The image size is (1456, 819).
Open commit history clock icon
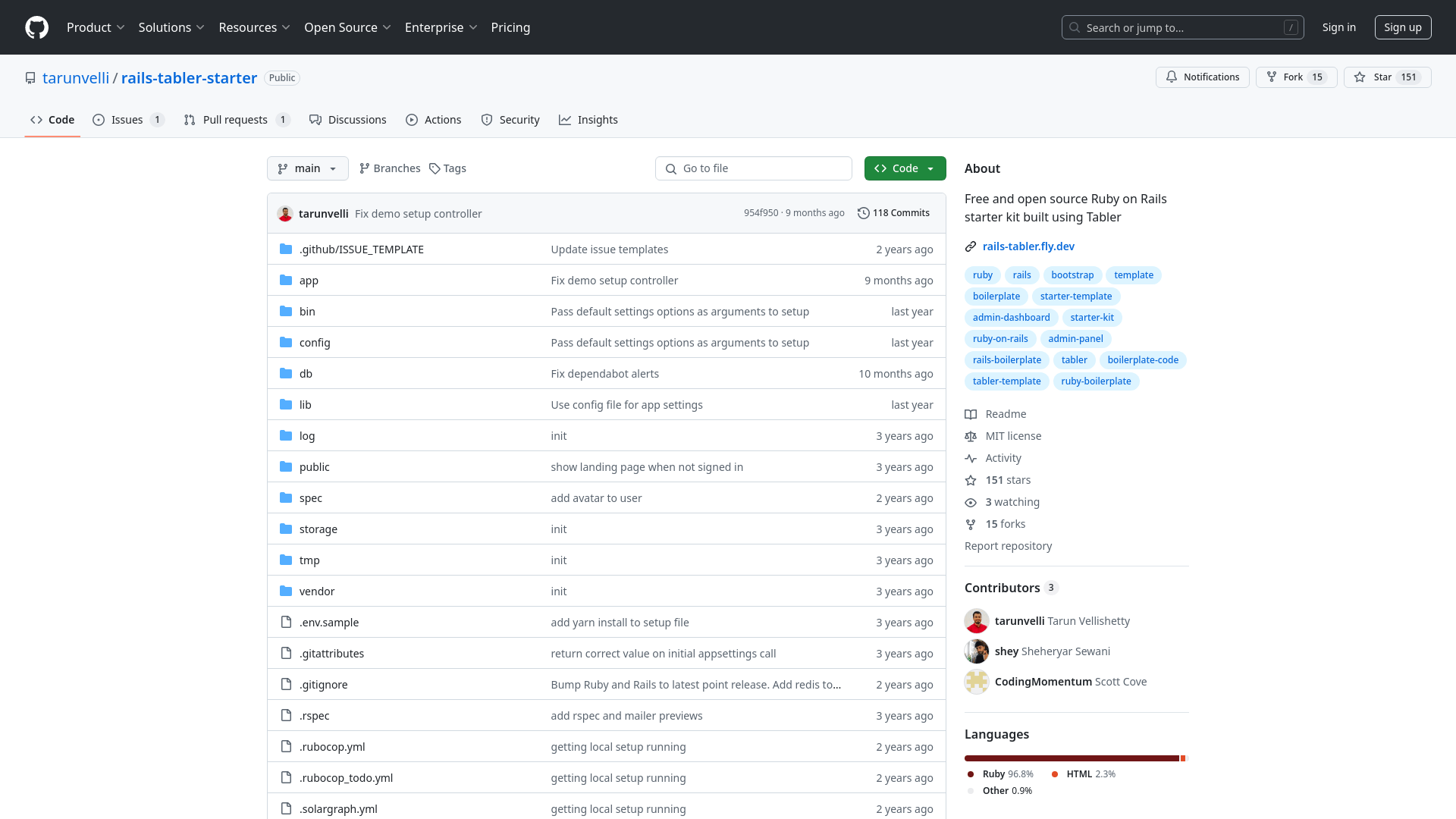pyautogui.click(x=863, y=213)
